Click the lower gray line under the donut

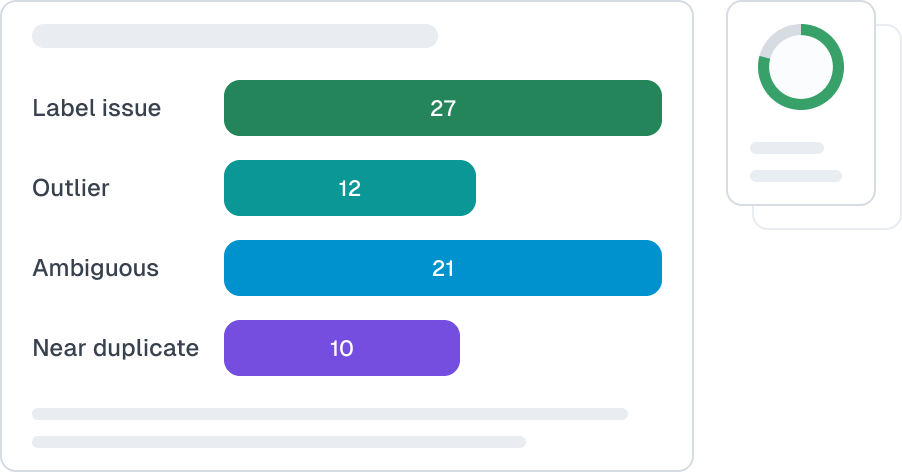796,176
